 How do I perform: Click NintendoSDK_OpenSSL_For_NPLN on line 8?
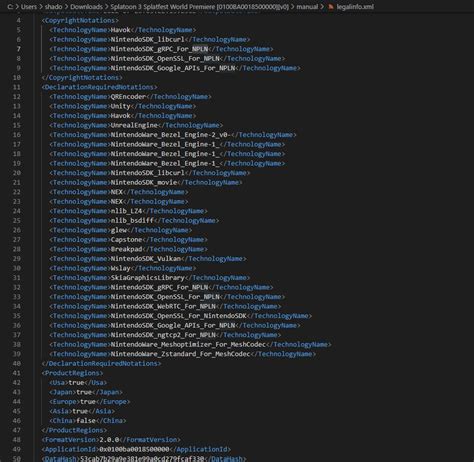coord(165,59)
